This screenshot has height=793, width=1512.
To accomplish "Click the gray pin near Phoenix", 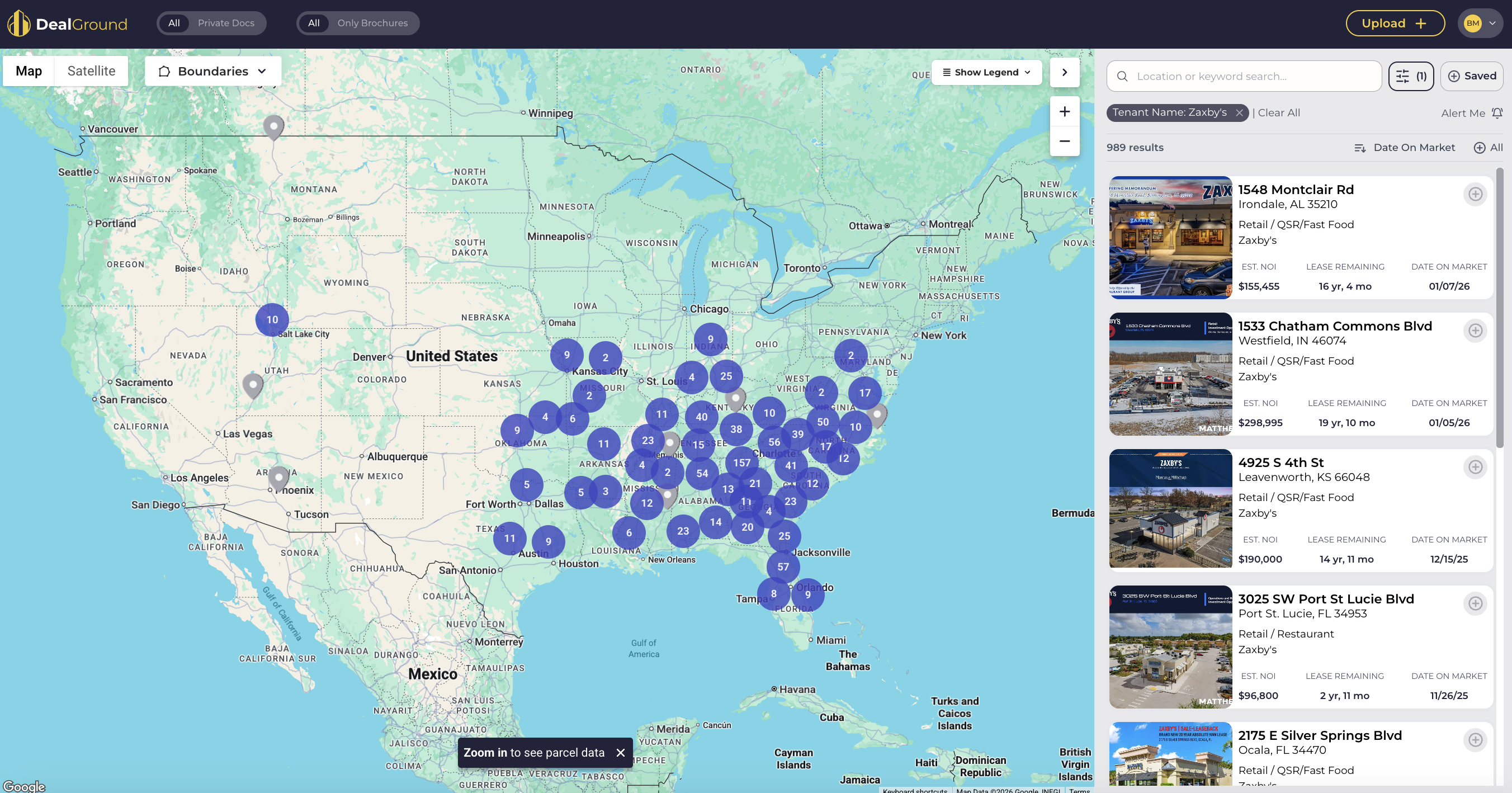I will tap(278, 477).
